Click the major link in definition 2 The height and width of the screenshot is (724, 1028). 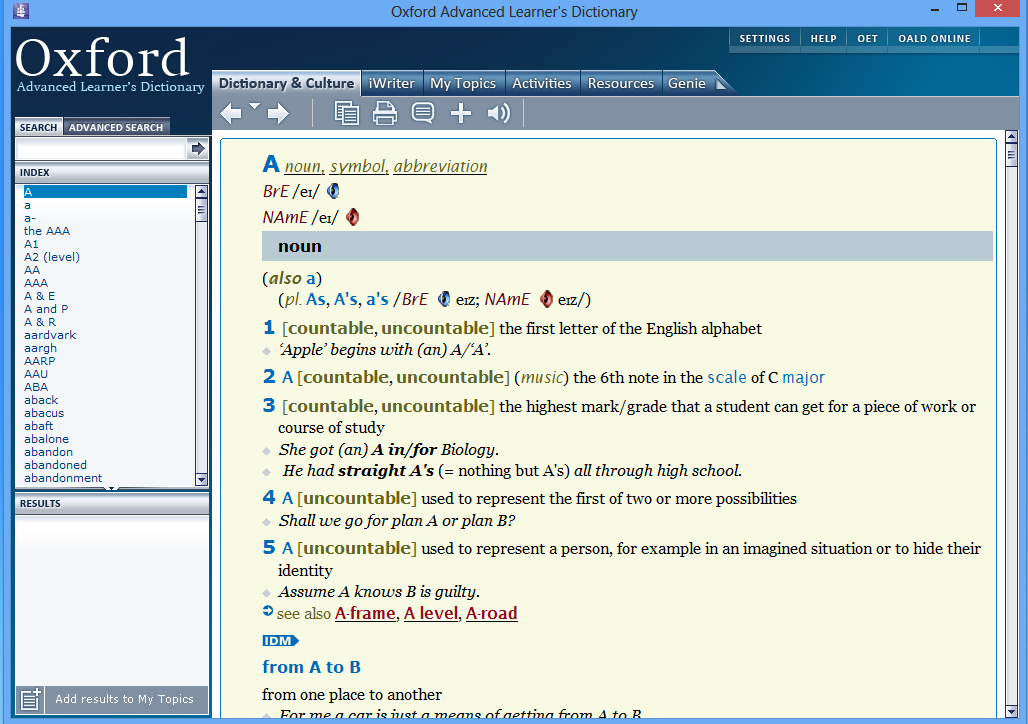(803, 378)
